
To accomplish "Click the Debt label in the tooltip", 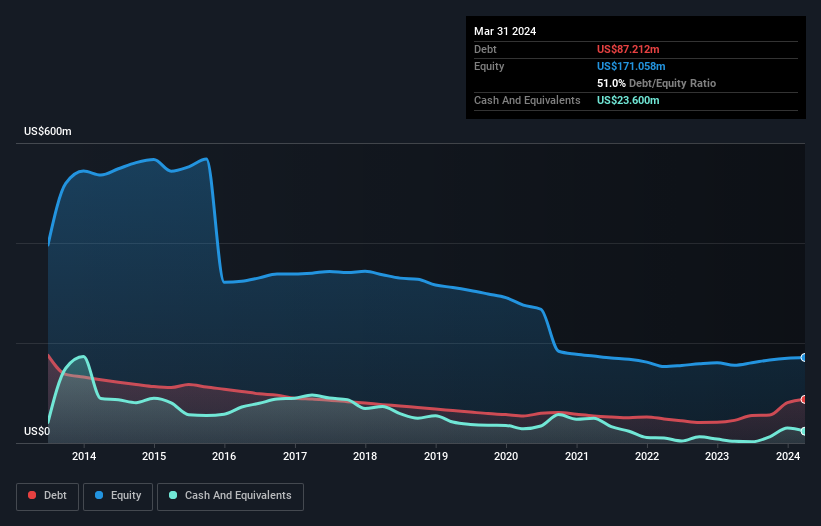I will coord(485,49).
